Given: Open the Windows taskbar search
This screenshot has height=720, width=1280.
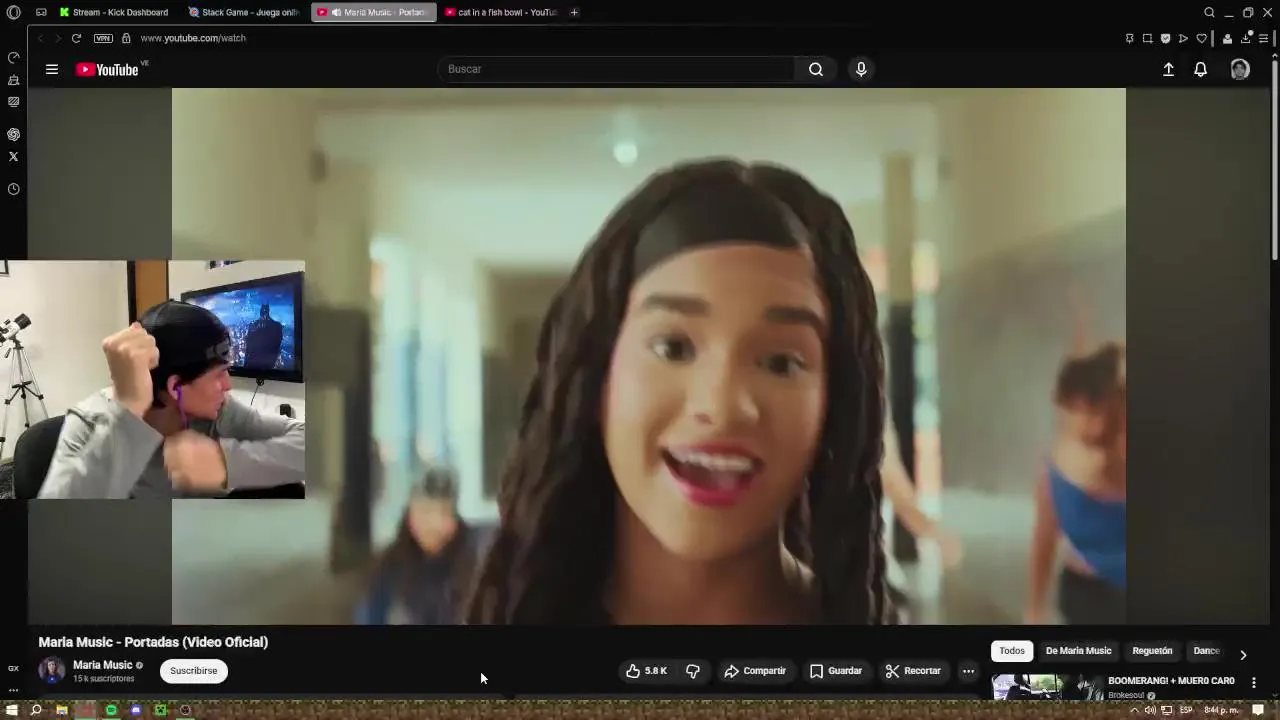Looking at the screenshot, I should (x=36, y=710).
